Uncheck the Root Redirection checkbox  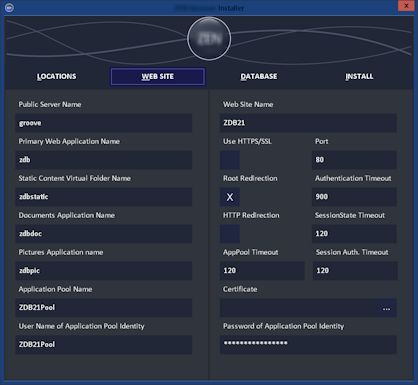click(x=230, y=197)
